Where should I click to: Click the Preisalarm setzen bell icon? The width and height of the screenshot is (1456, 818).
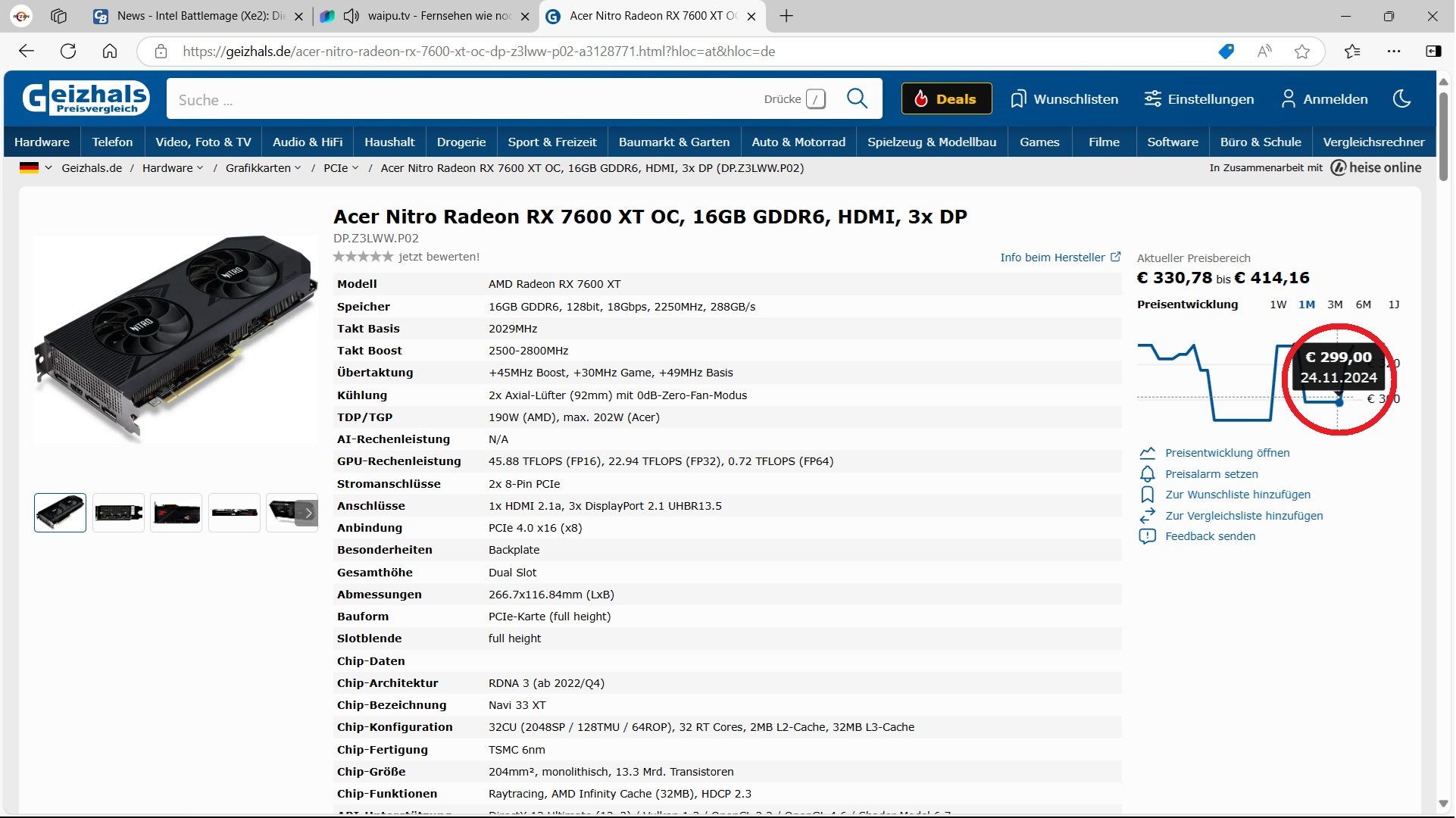coord(1148,474)
